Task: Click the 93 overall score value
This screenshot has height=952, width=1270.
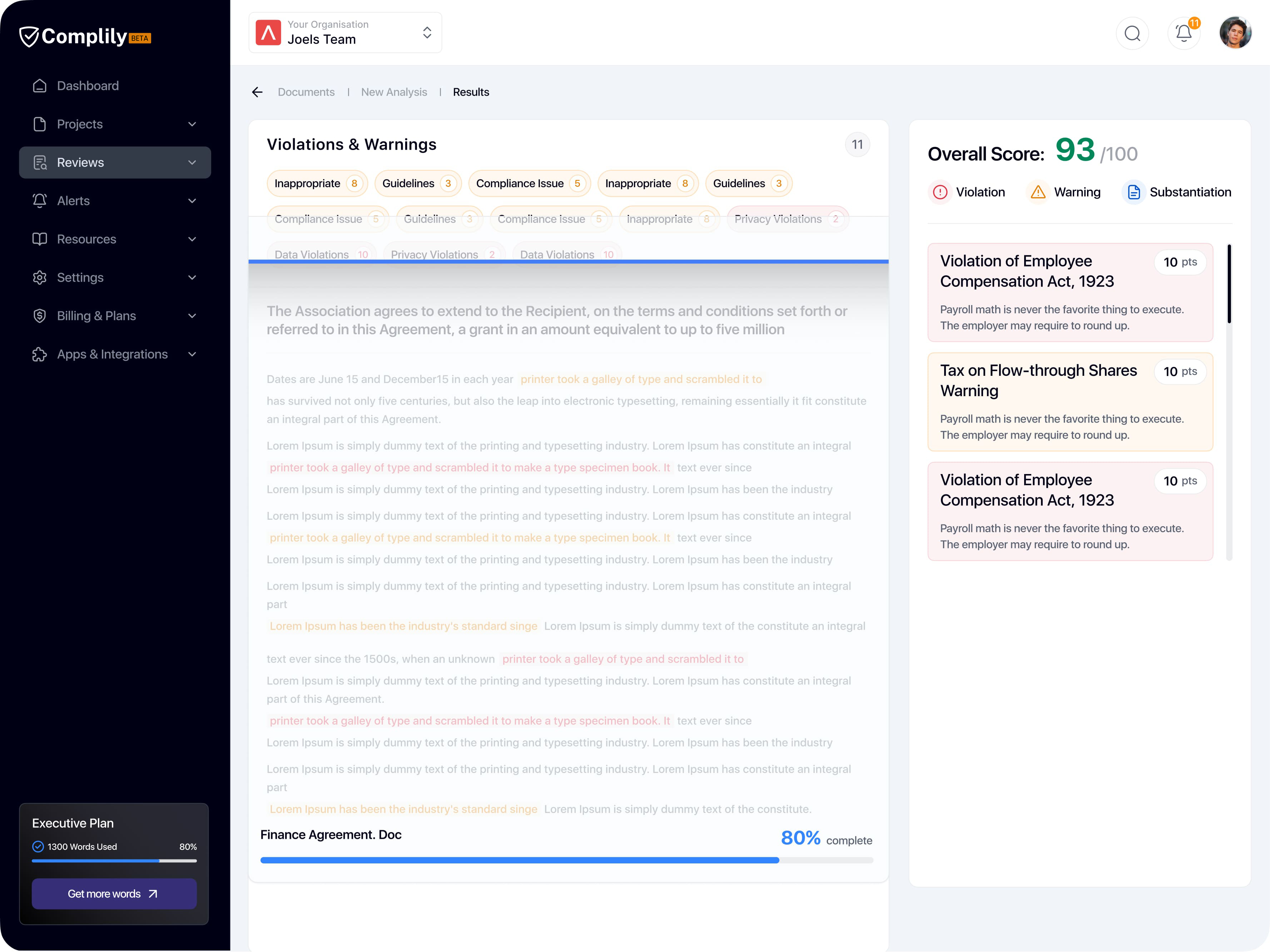Action: (1075, 150)
